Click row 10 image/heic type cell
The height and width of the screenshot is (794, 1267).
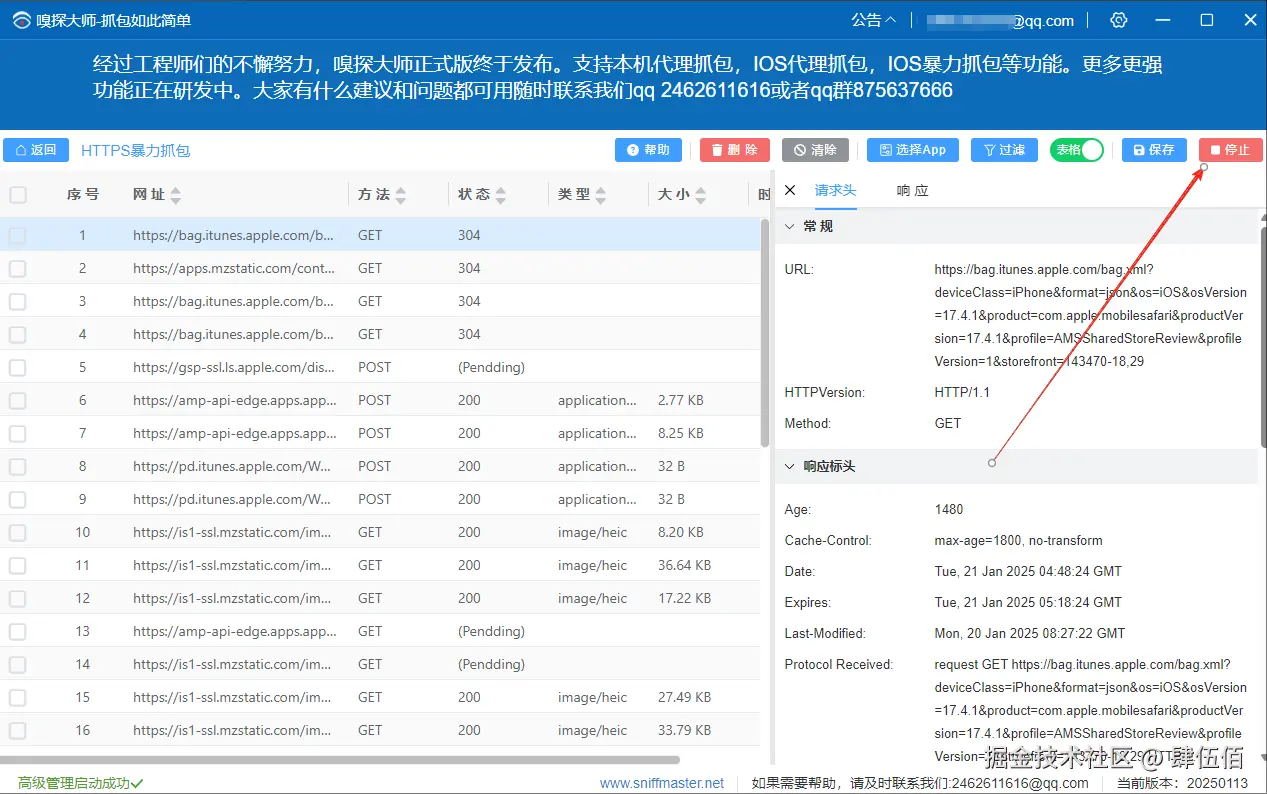(593, 532)
